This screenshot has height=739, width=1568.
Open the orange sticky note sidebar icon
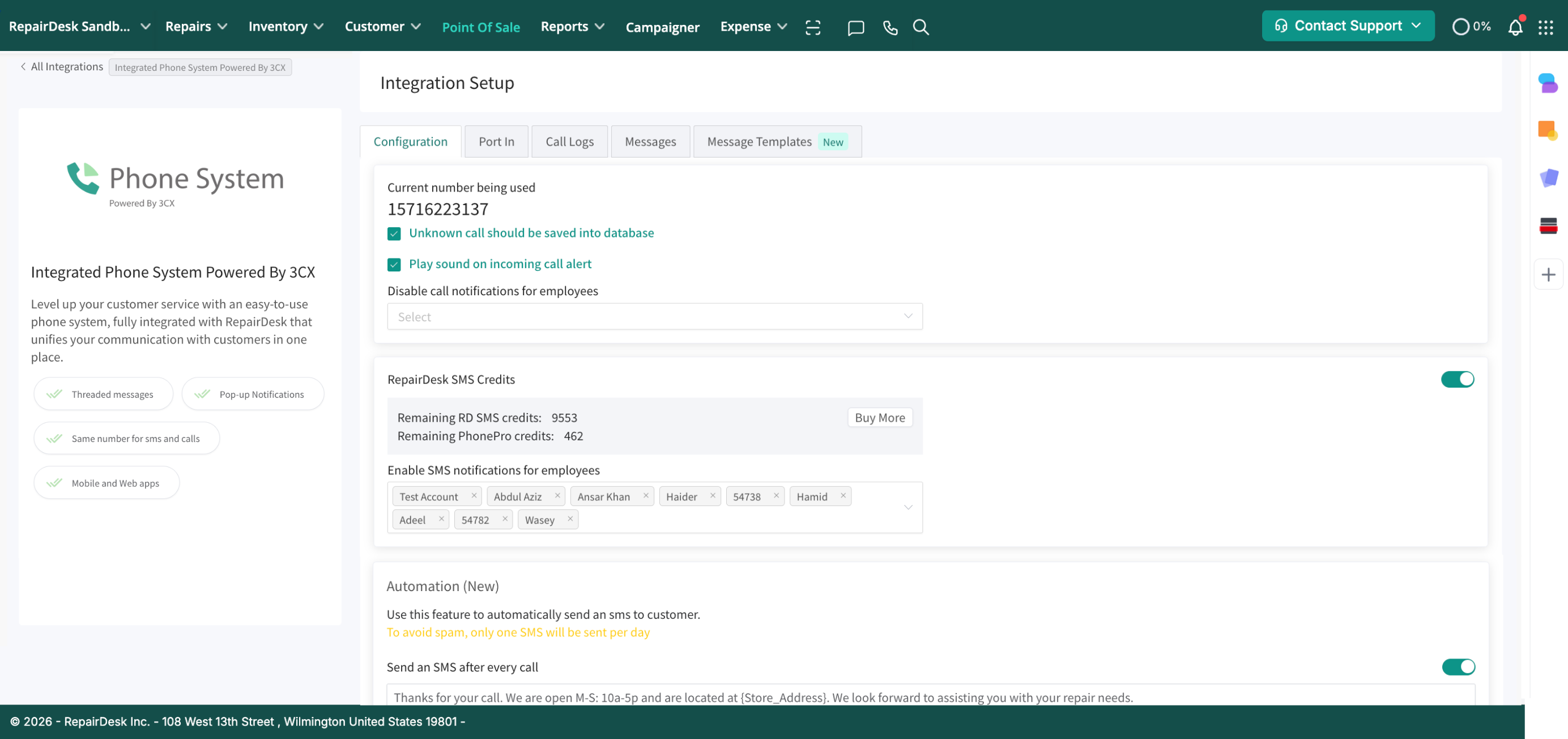point(1548,130)
